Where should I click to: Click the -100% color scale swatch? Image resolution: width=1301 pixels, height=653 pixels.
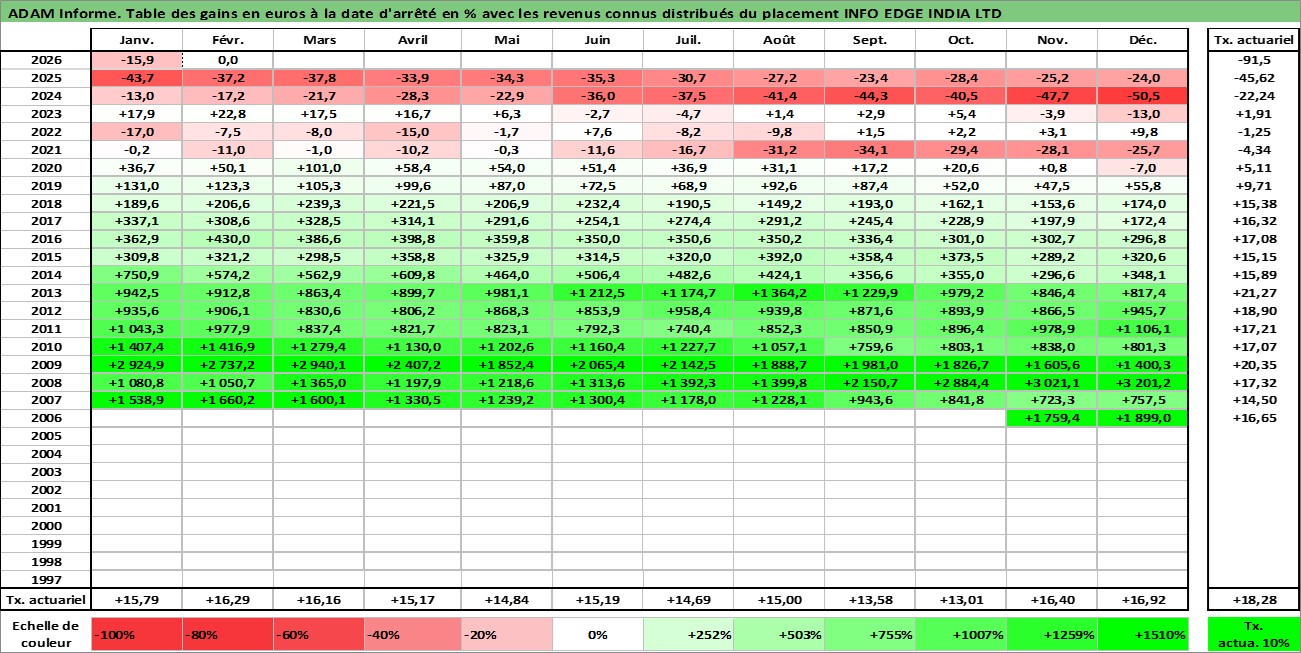[x=136, y=634]
